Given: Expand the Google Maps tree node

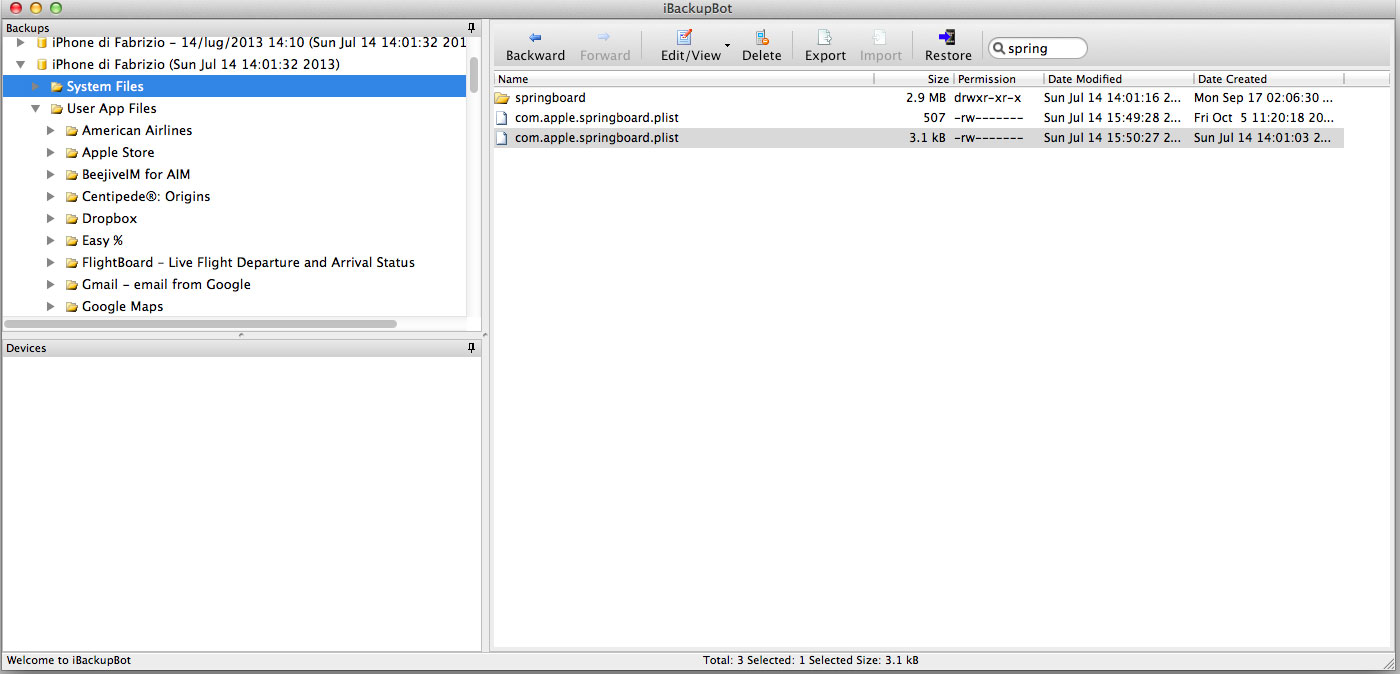Looking at the screenshot, I should click(51, 306).
